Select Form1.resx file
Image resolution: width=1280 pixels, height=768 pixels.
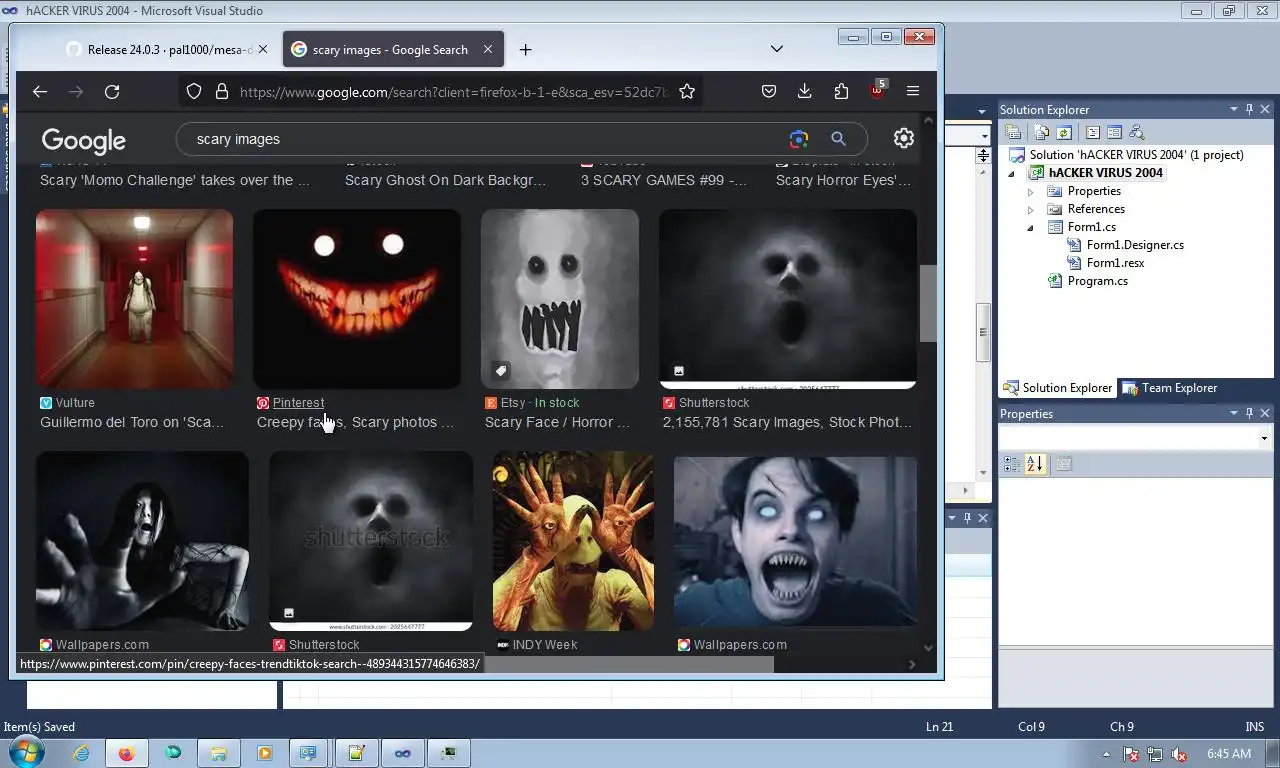click(1115, 263)
